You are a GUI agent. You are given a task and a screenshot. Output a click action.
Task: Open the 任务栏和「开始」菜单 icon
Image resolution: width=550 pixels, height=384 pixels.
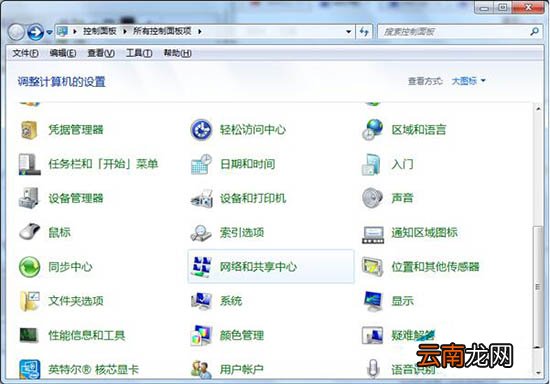pyautogui.click(x=29, y=164)
